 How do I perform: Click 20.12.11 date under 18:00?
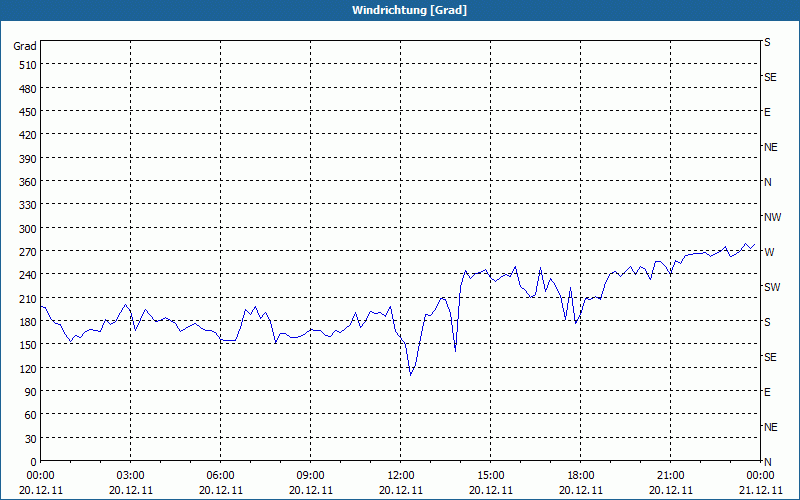[581, 490]
